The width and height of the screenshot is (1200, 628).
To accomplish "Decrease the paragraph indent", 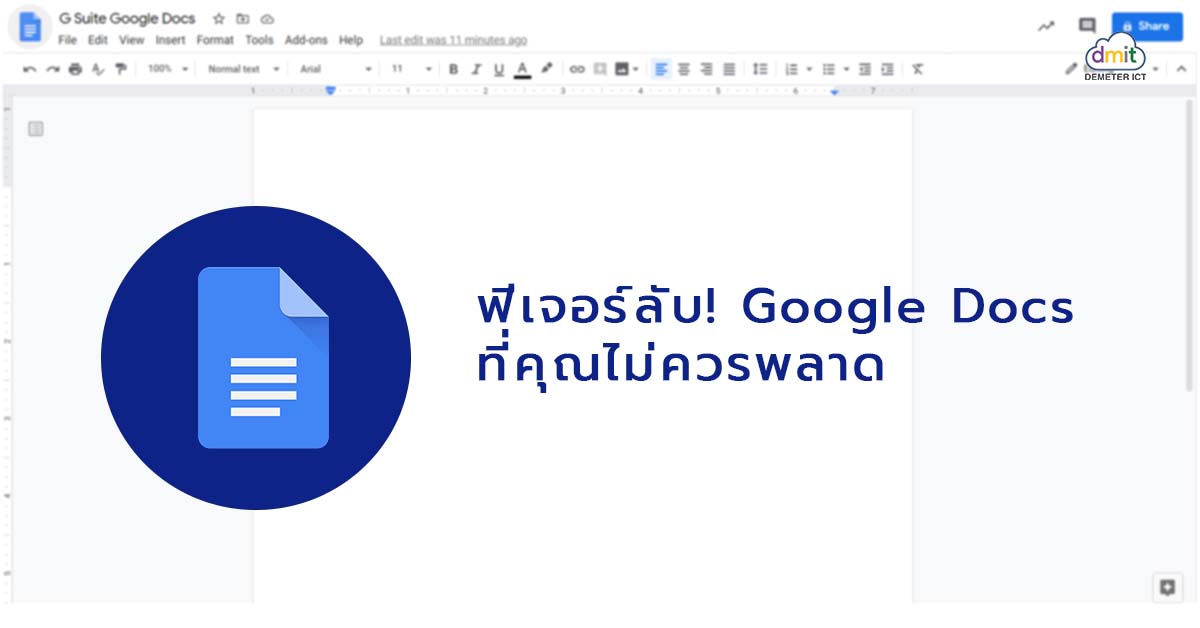I will (x=864, y=69).
